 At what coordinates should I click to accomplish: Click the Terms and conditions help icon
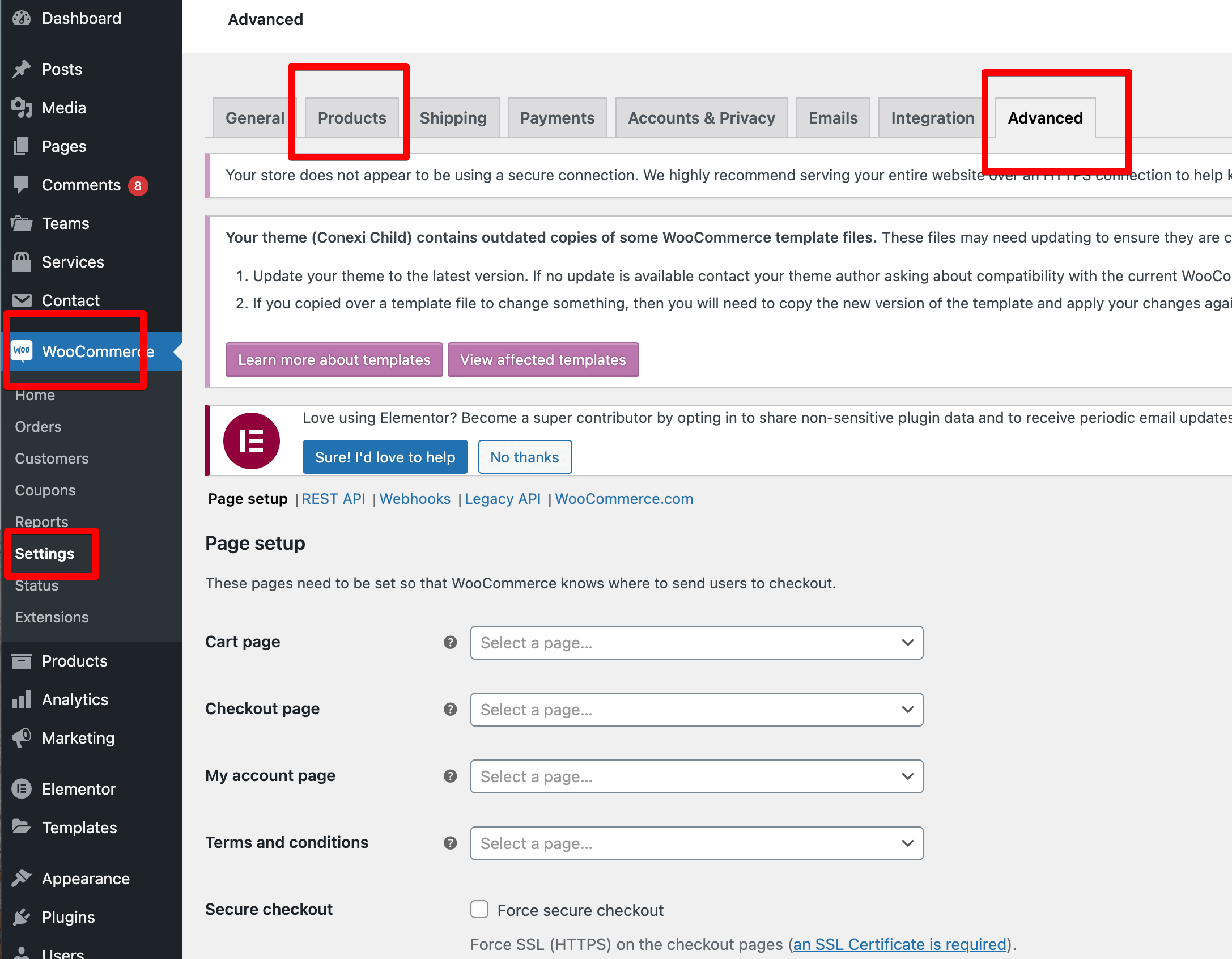point(451,843)
